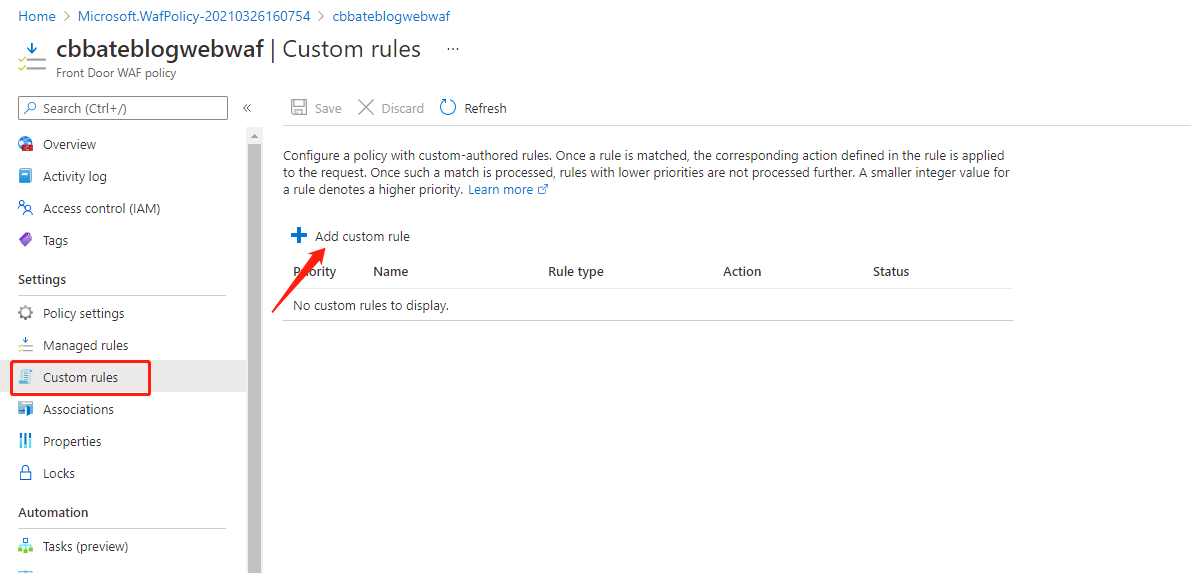Click Add custom rule
Screen dimensions: 1191x573
point(362,236)
